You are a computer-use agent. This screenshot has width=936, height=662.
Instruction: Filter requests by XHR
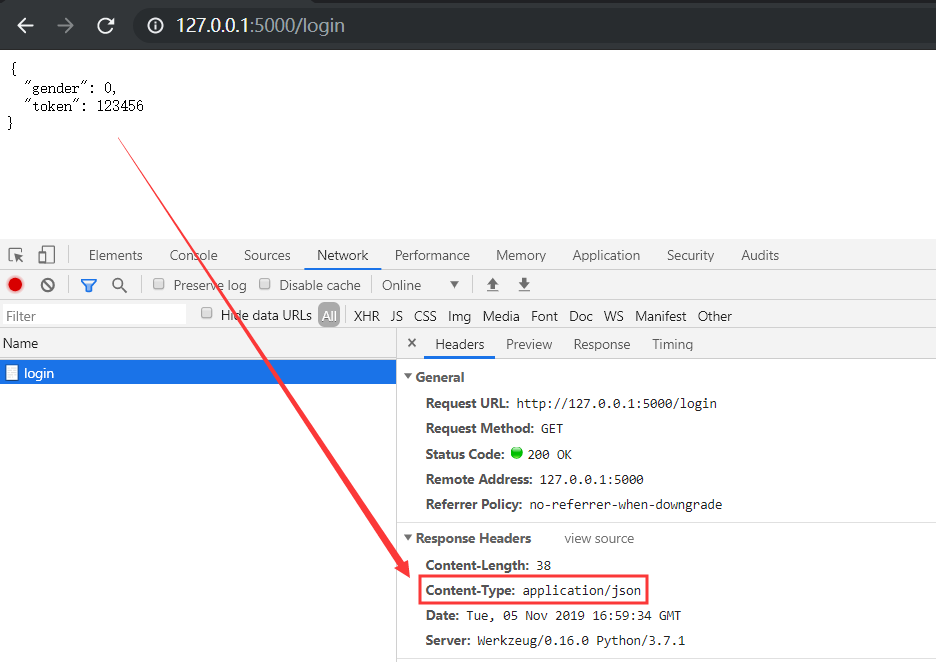coord(367,316)
